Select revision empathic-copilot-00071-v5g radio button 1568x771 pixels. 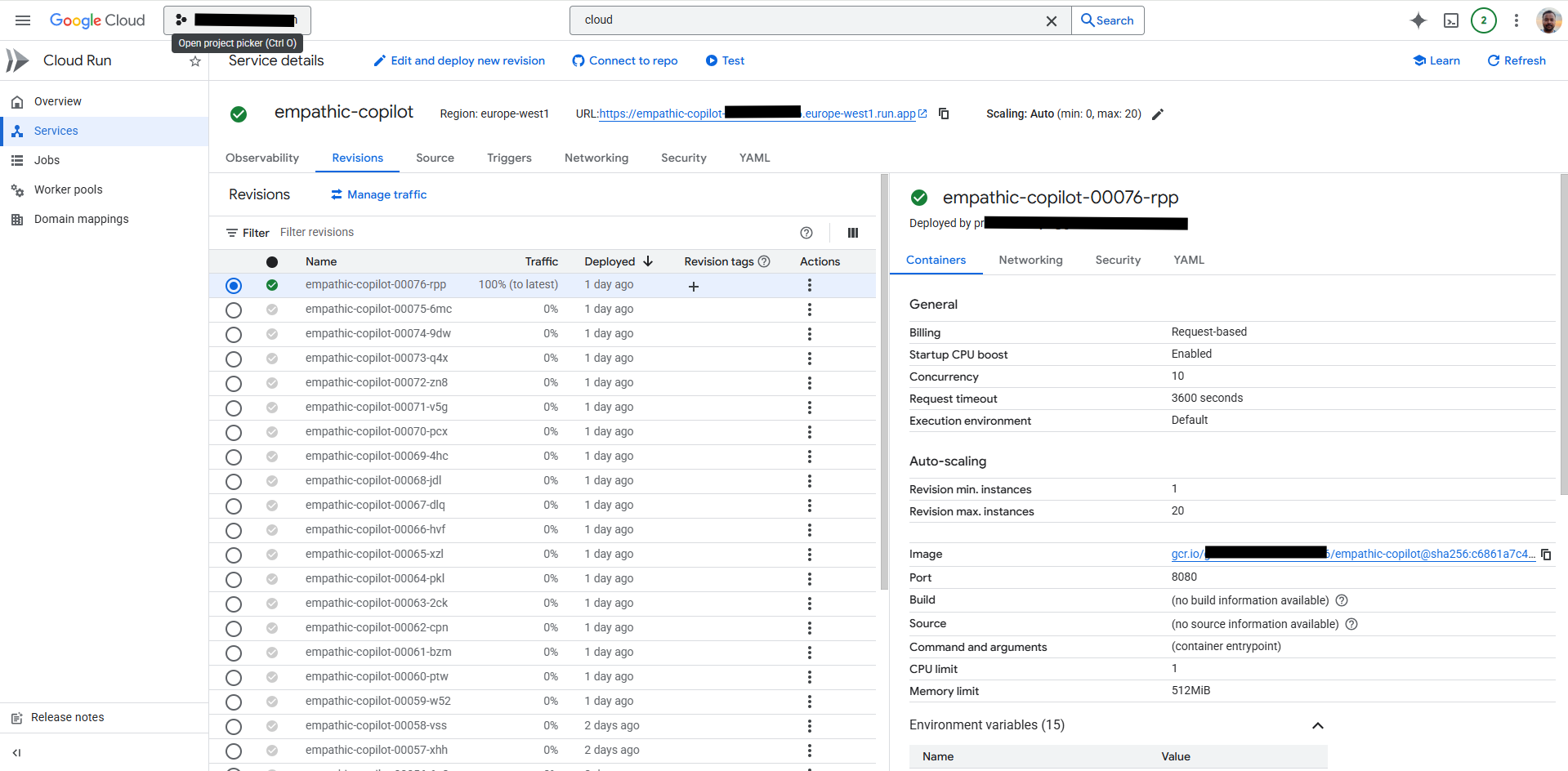[x=234, y=408]
